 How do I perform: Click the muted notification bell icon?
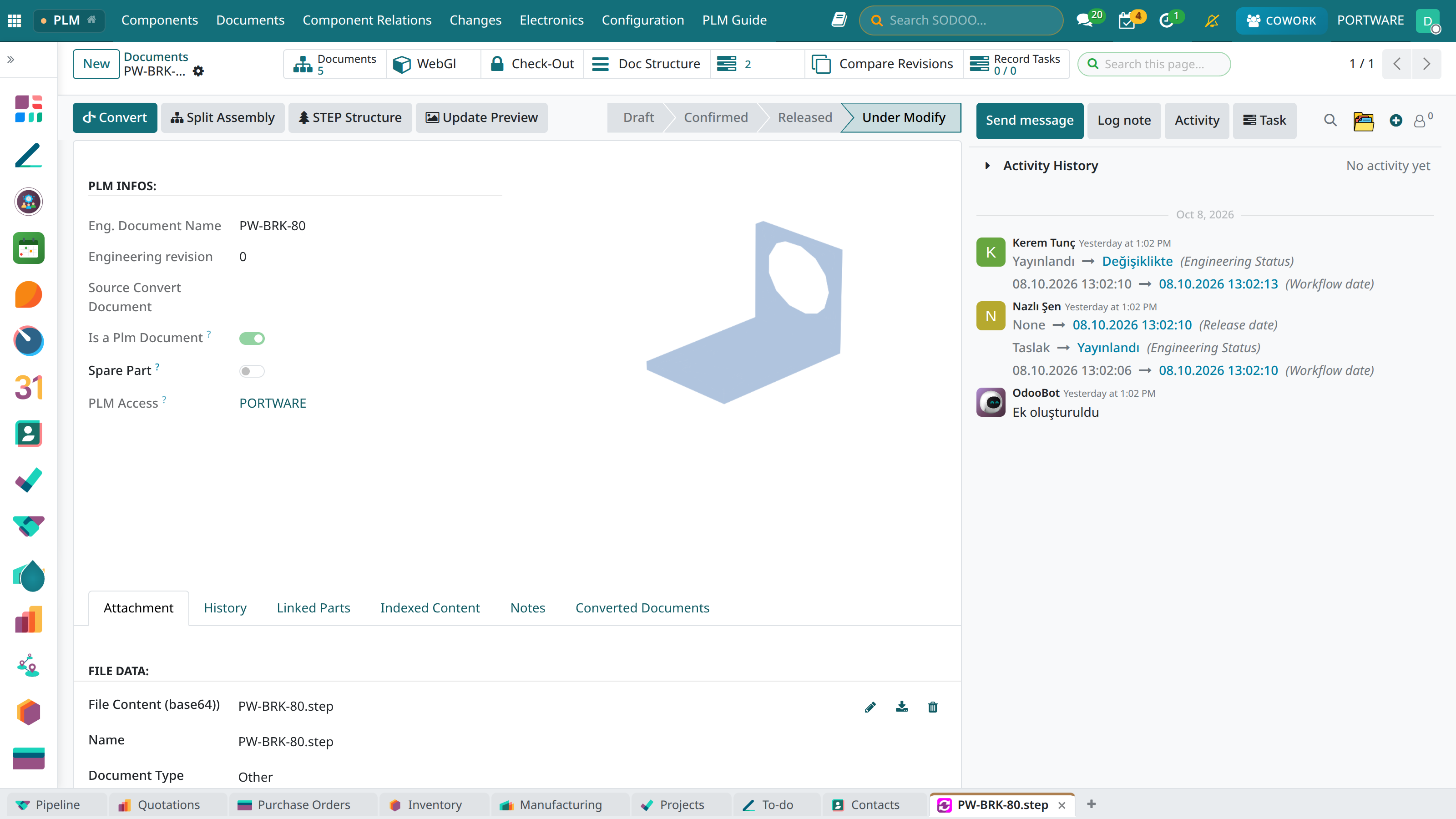pos(1212,20)
